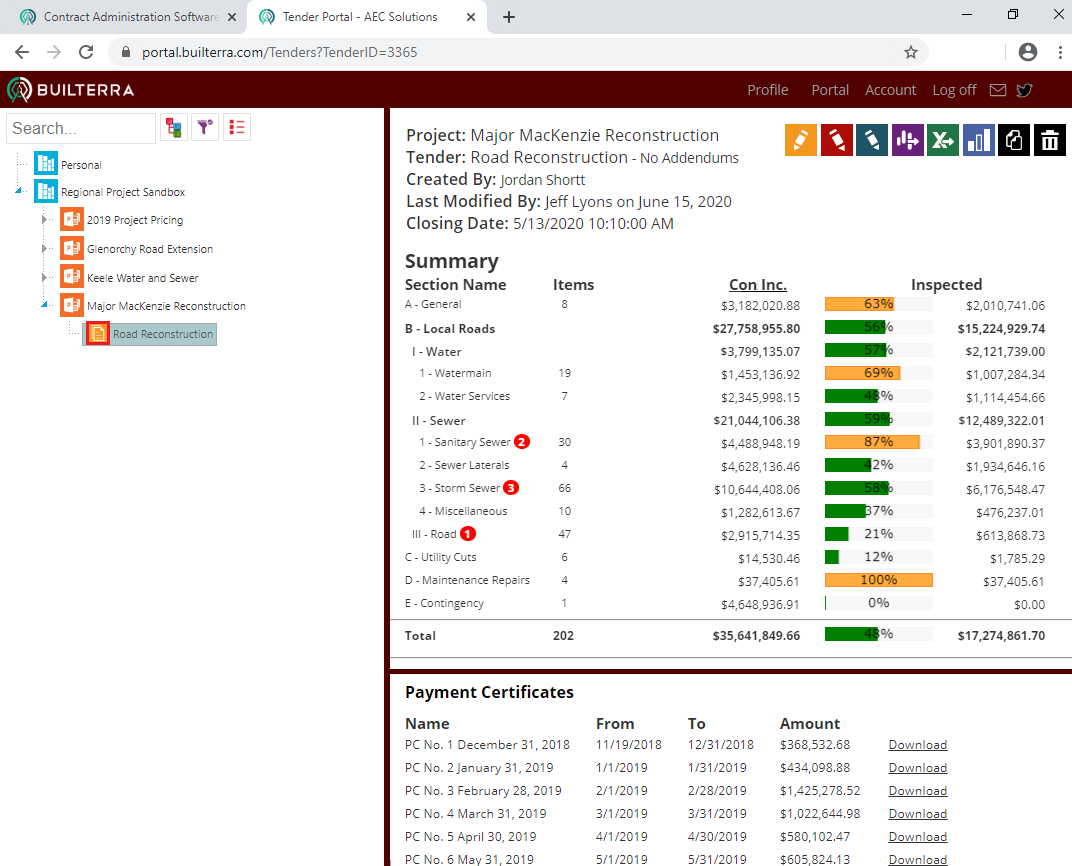Click Log off
The width and height of the screenshot is (1072, 866).
pyautogui.click(x=954, y=90)
